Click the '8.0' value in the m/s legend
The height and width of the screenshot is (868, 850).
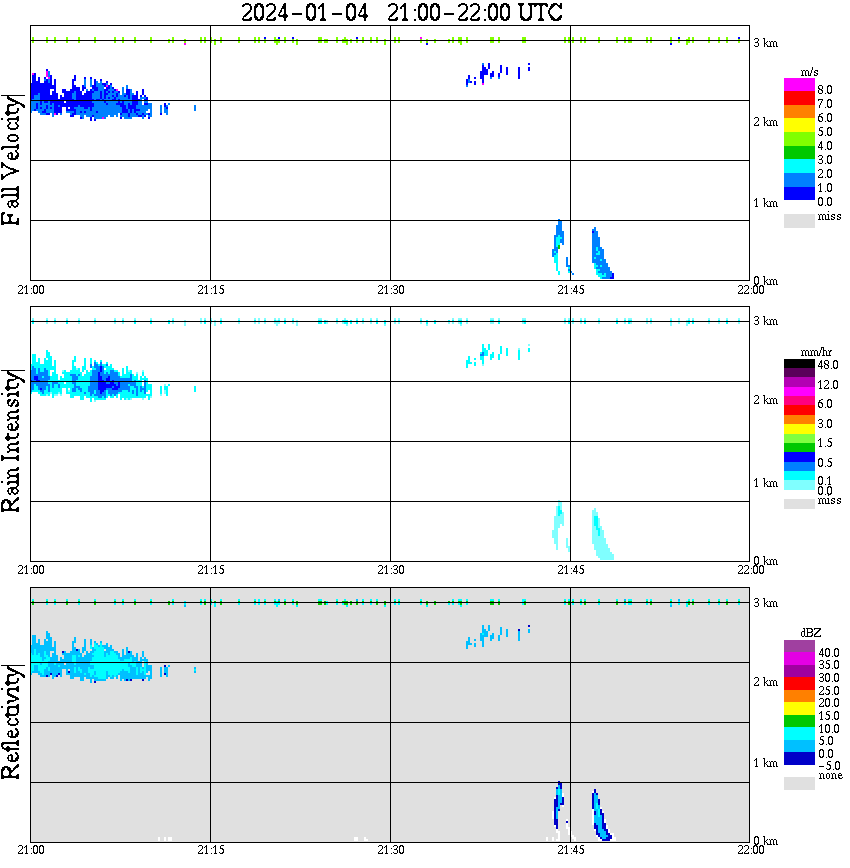pos(825,90)
